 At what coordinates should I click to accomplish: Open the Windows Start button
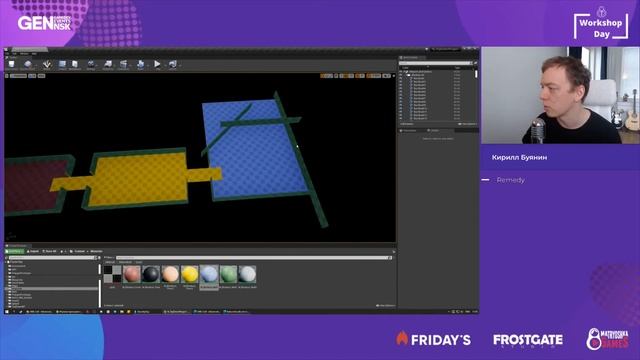[7, 311]
